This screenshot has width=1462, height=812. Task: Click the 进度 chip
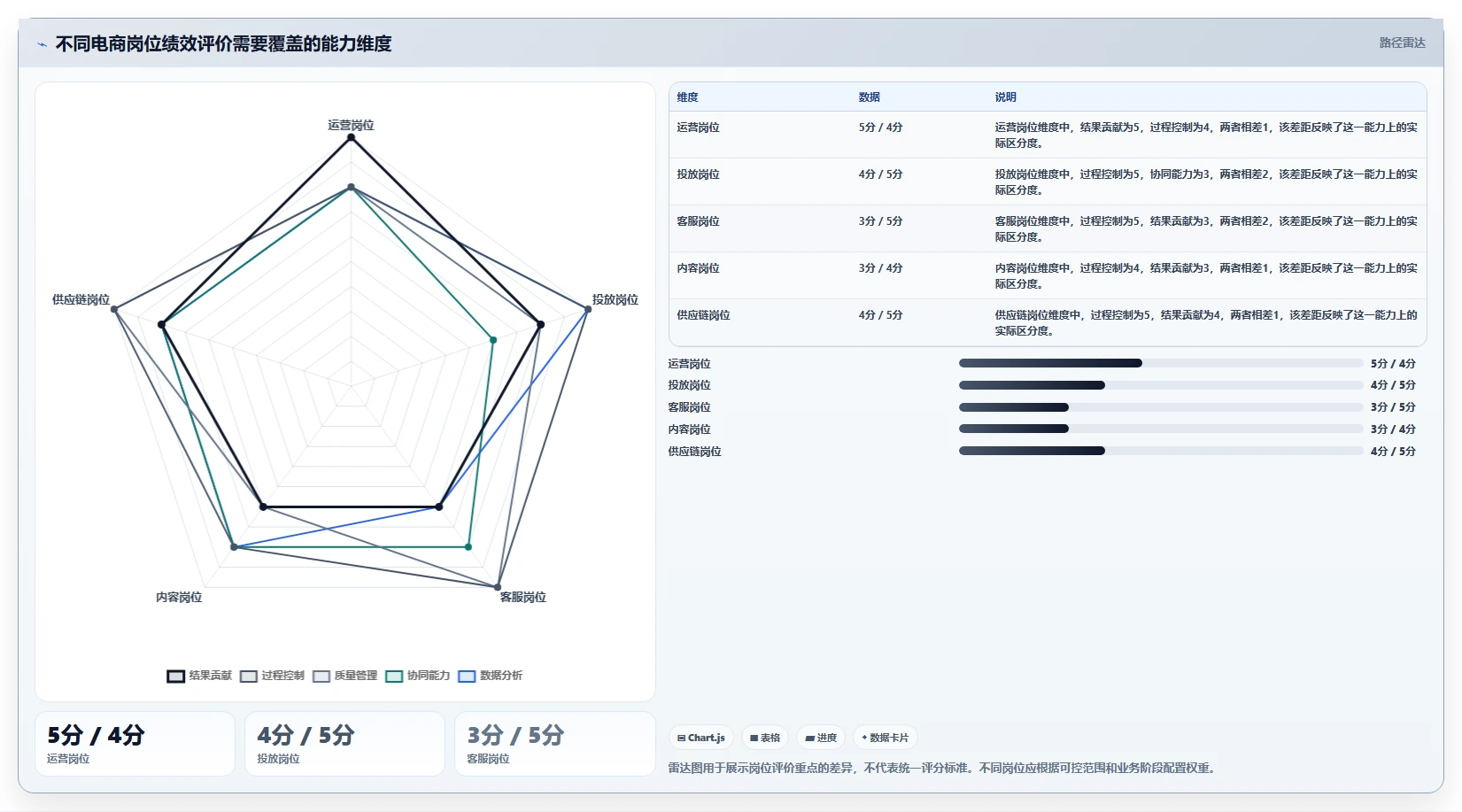(821, 738)
